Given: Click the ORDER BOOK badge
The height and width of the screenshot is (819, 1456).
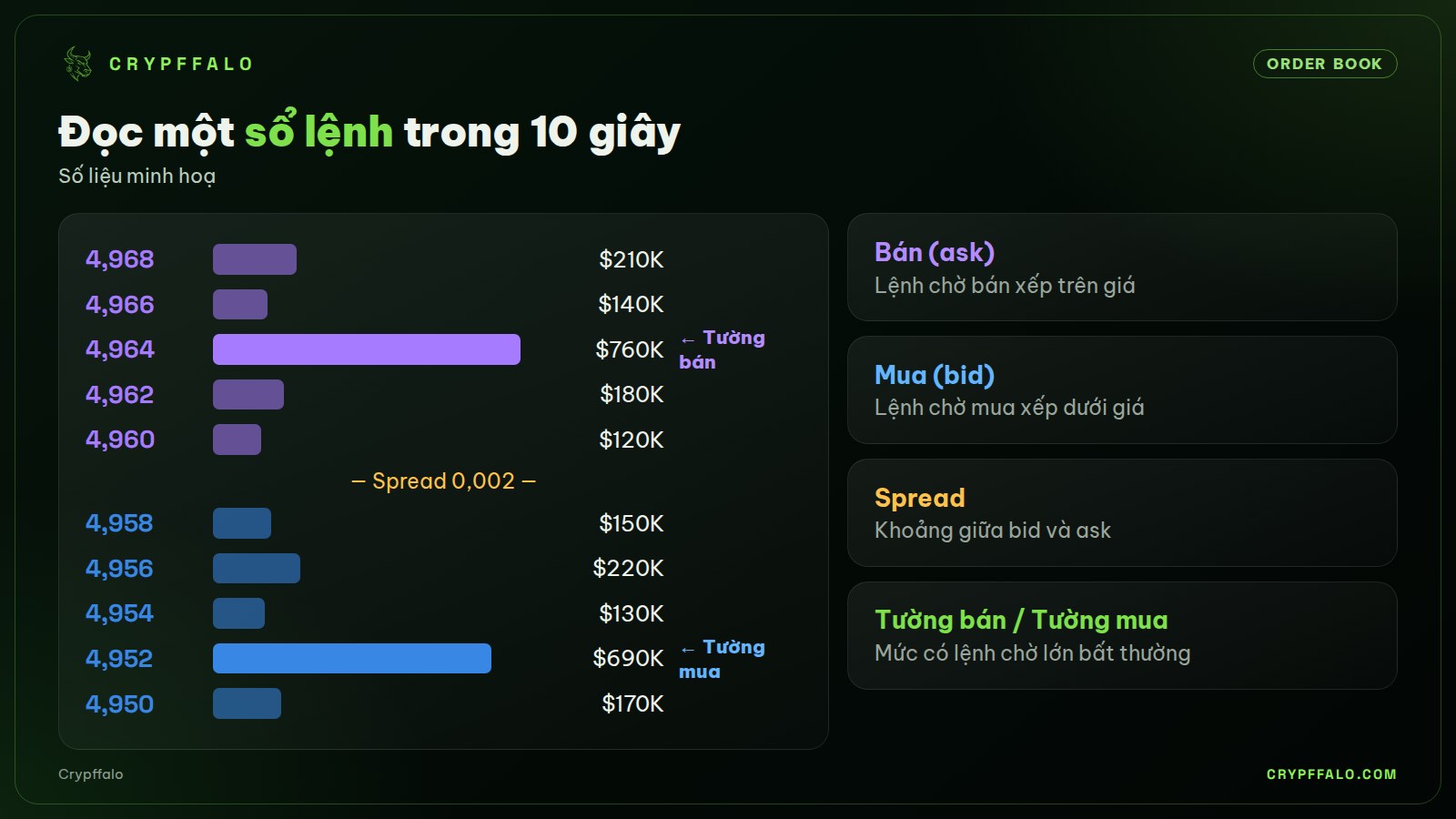Looking at the screenshot, I should point(1324,64).
